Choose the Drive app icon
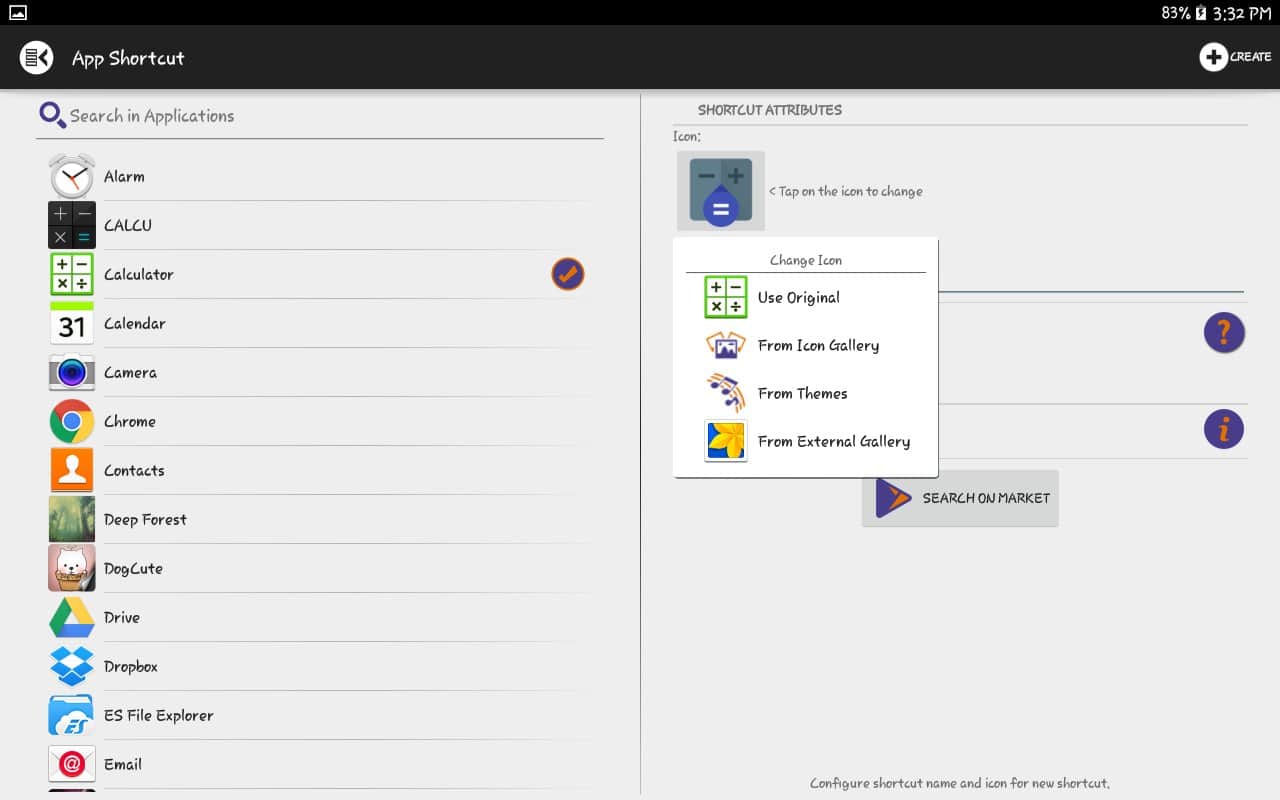1280x800 pixels. click(x=72, y=617)
